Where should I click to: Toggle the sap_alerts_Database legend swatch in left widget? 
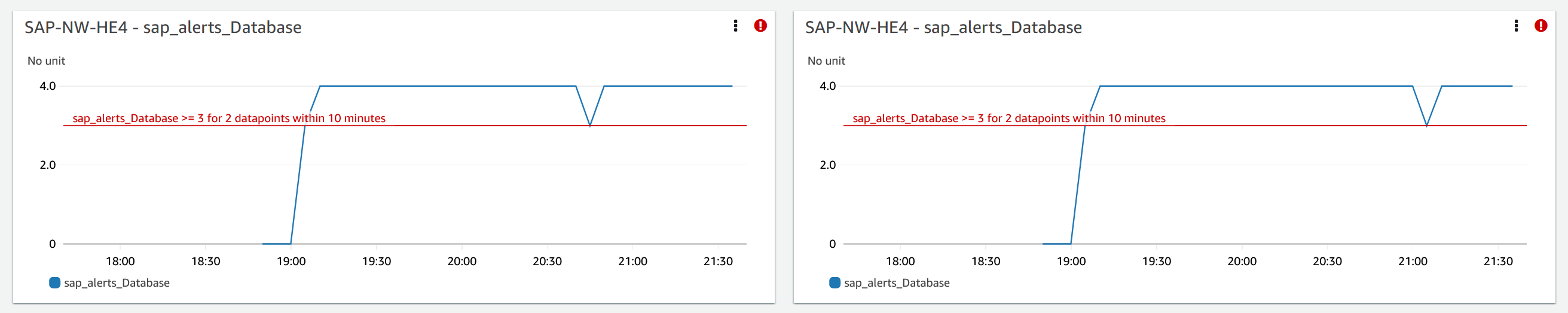coord(55,282)
